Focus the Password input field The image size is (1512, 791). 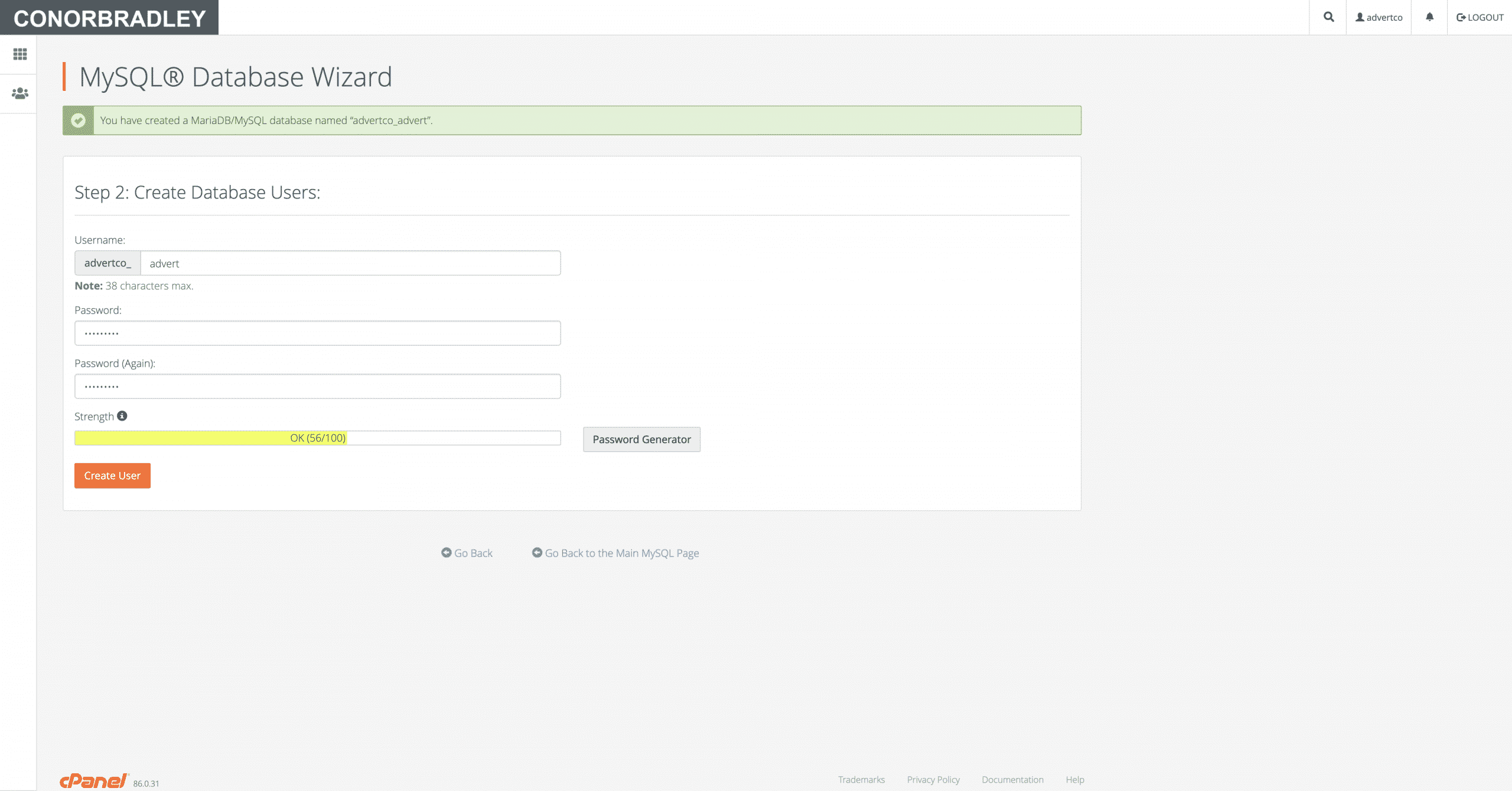pos(318,333)
